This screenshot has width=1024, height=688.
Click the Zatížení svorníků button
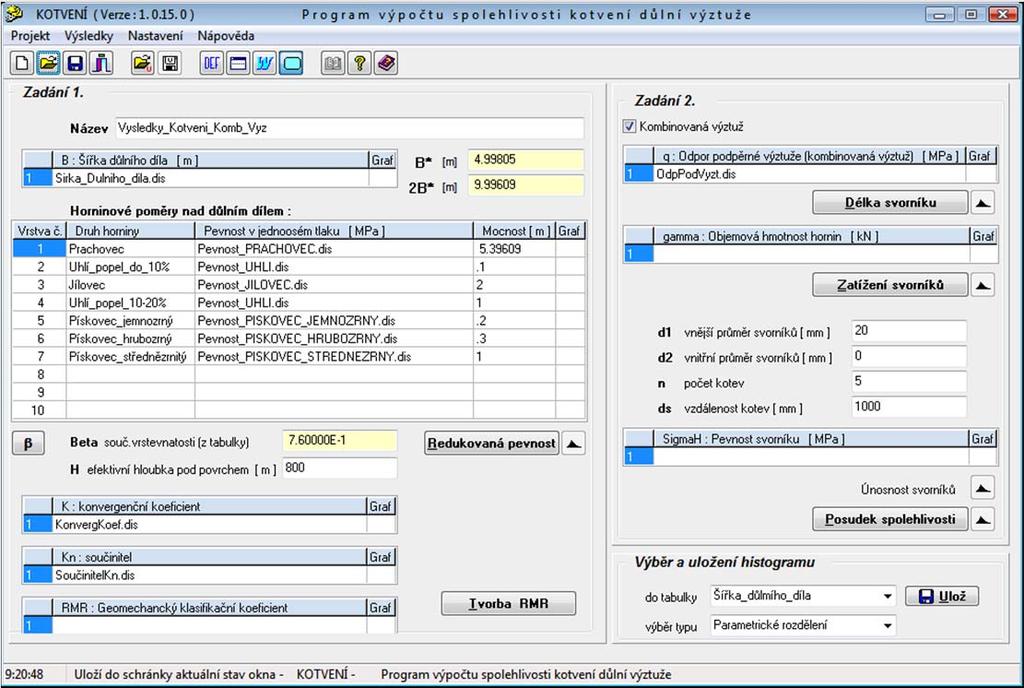(x=890, y=285)
